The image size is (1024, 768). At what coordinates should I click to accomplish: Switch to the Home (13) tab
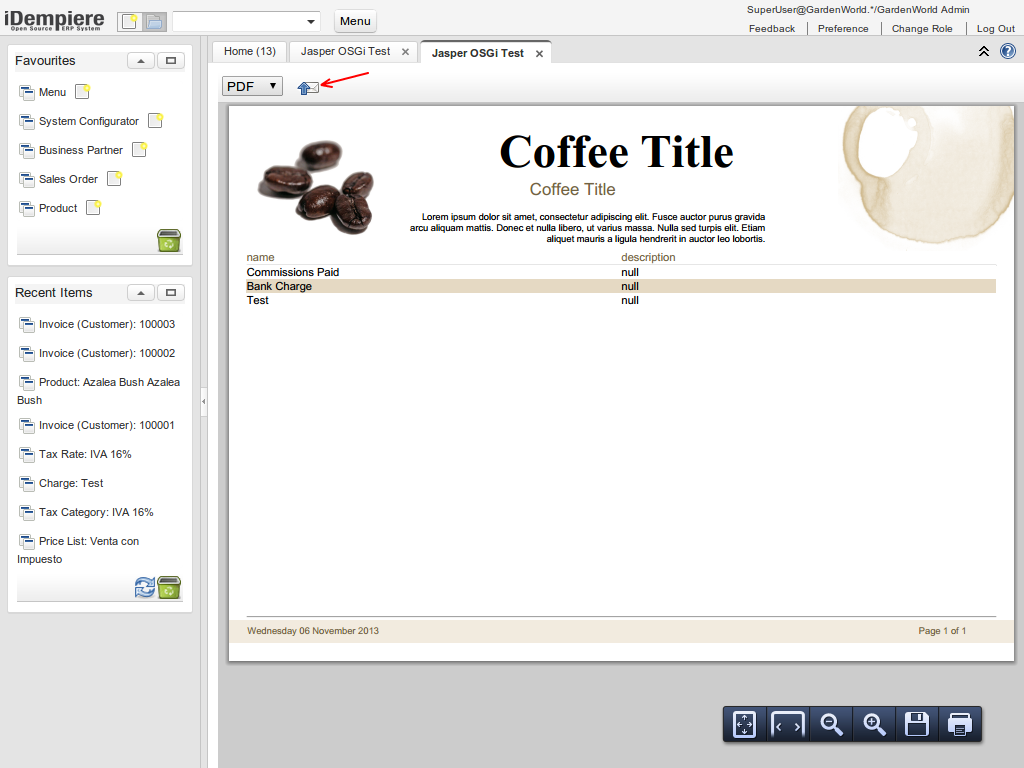click(249, 51)
